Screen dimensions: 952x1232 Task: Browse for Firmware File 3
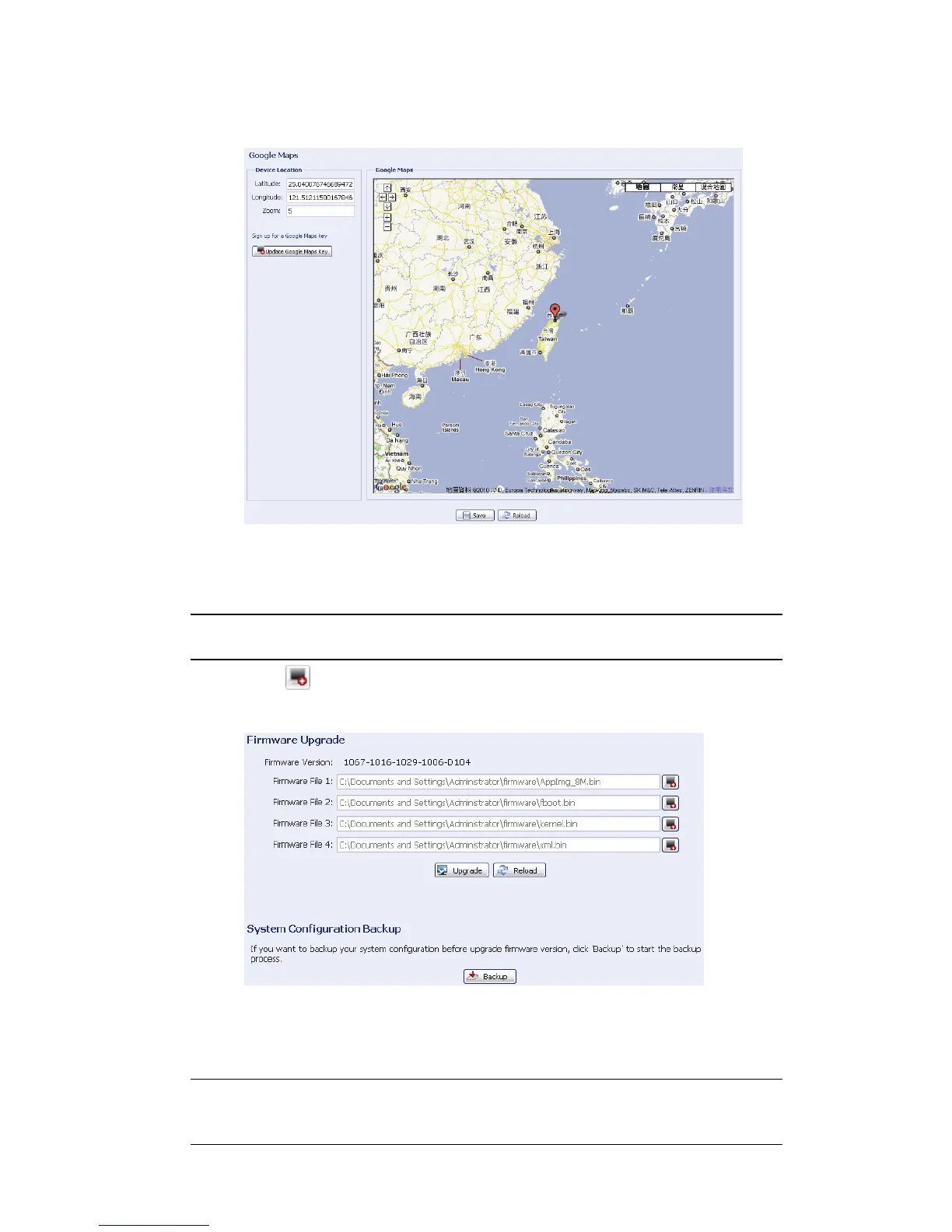pyautogui.click(x=670, y=824)
